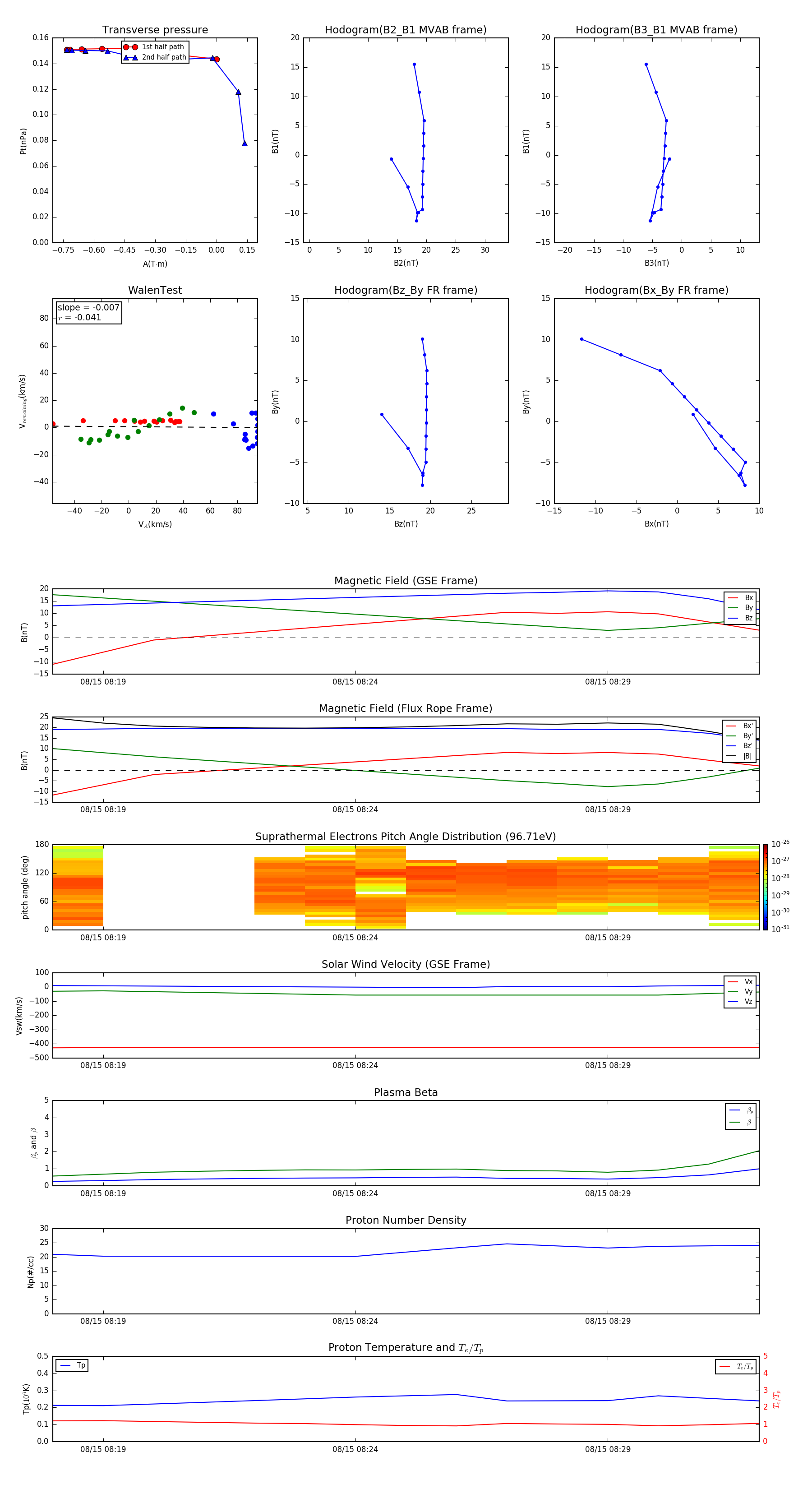This screenshot has width=812, height=1489.
Task: Click the 'Proton Number Density' title
Action: (406, 1220)
